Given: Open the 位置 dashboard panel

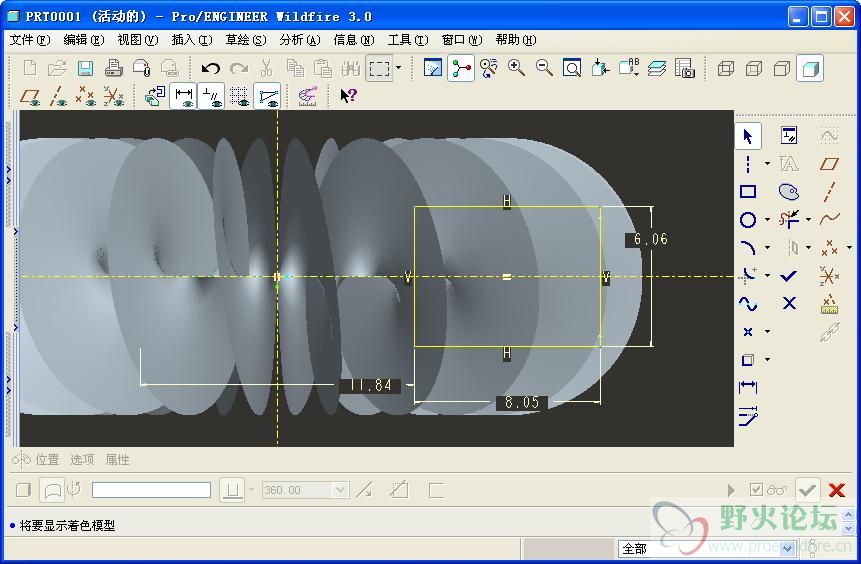Looking at the screenshot, I should (47, 460).
